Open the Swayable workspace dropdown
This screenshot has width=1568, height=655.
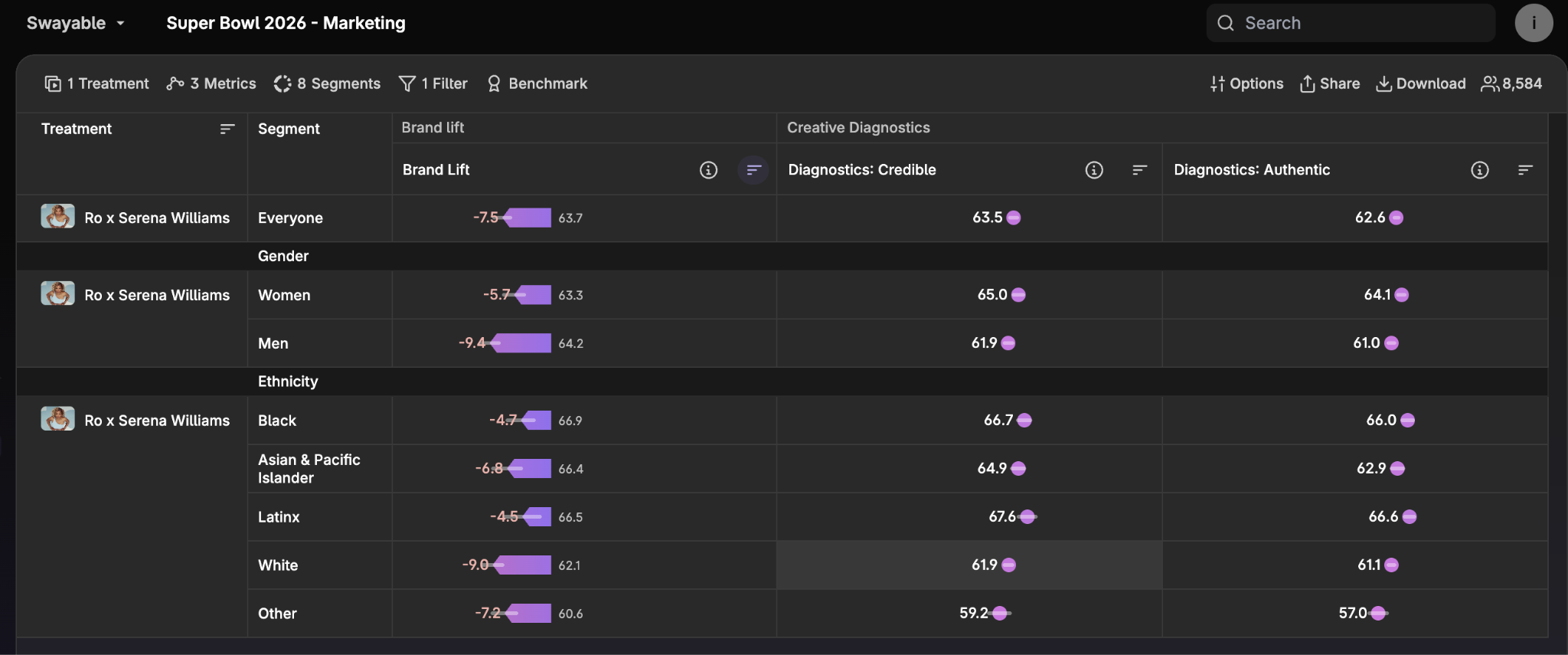pyautogui.click(x=75, y=23)
